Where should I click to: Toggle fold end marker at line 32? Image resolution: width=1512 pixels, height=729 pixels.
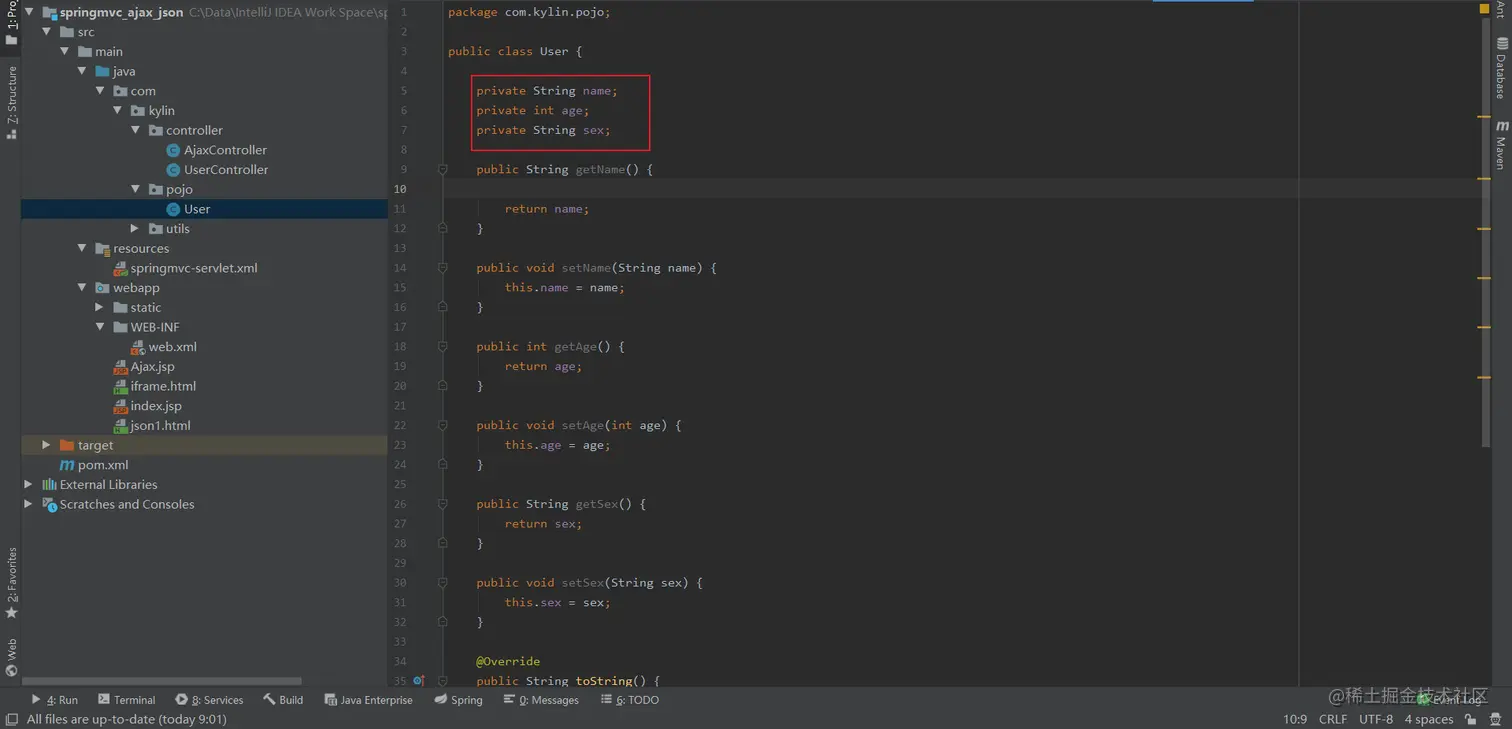pyautogui.click(x=443, y=622)
